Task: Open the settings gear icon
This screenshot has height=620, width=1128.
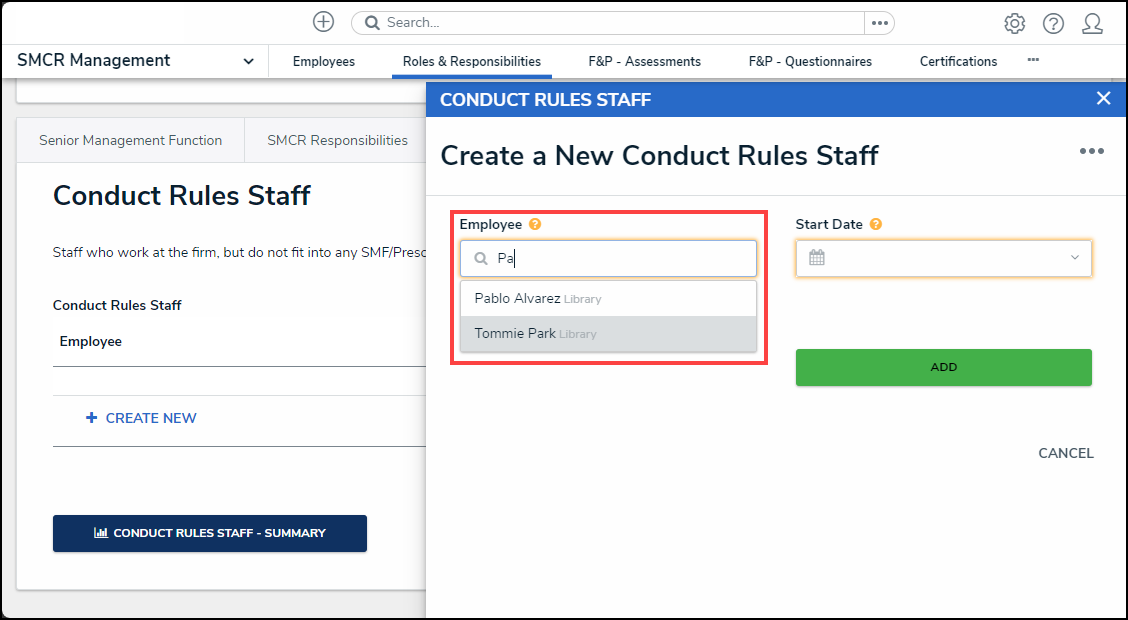Action: (1014, 23)
